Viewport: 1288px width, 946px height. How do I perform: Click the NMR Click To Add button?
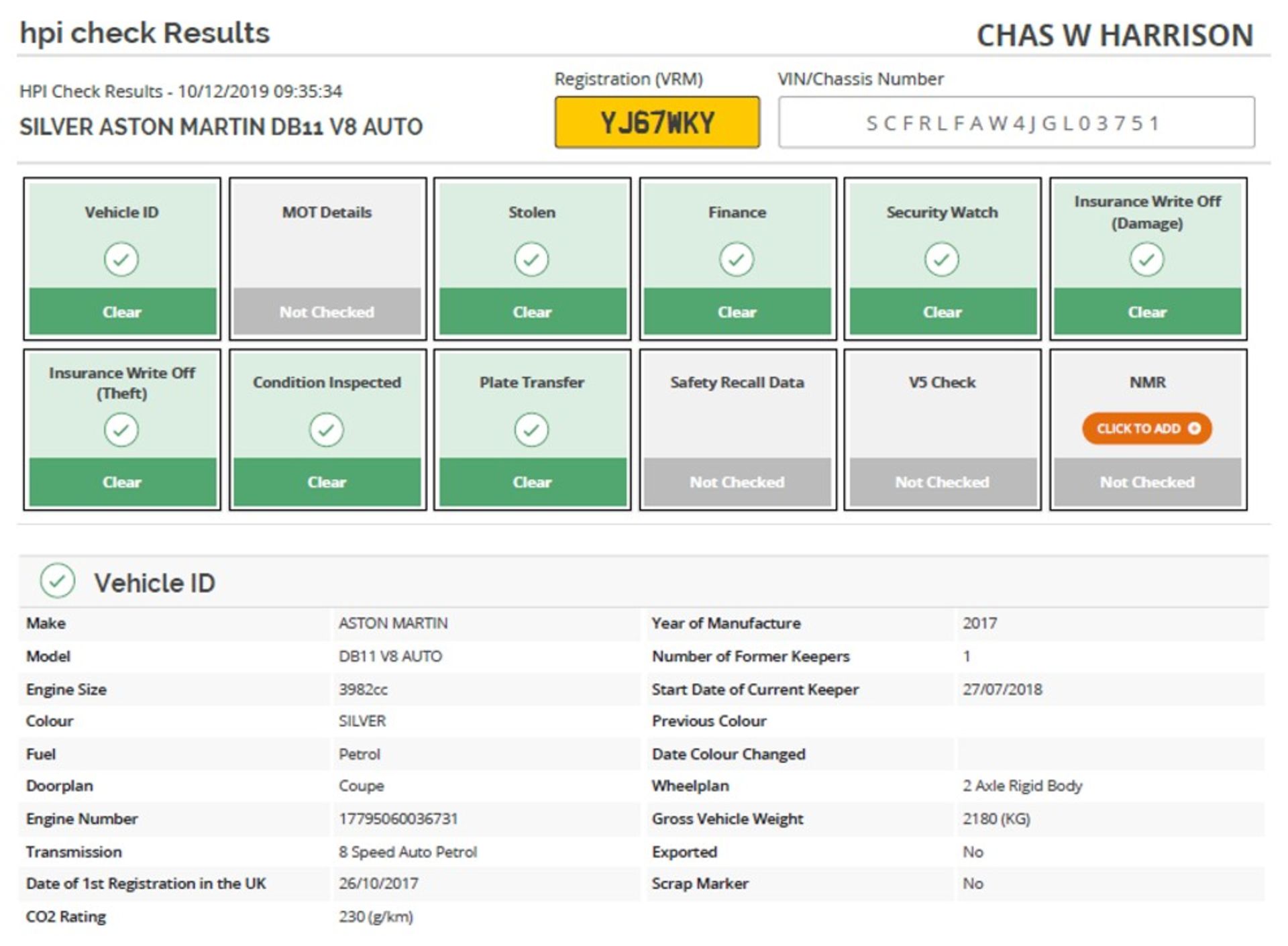(1147, 429)
